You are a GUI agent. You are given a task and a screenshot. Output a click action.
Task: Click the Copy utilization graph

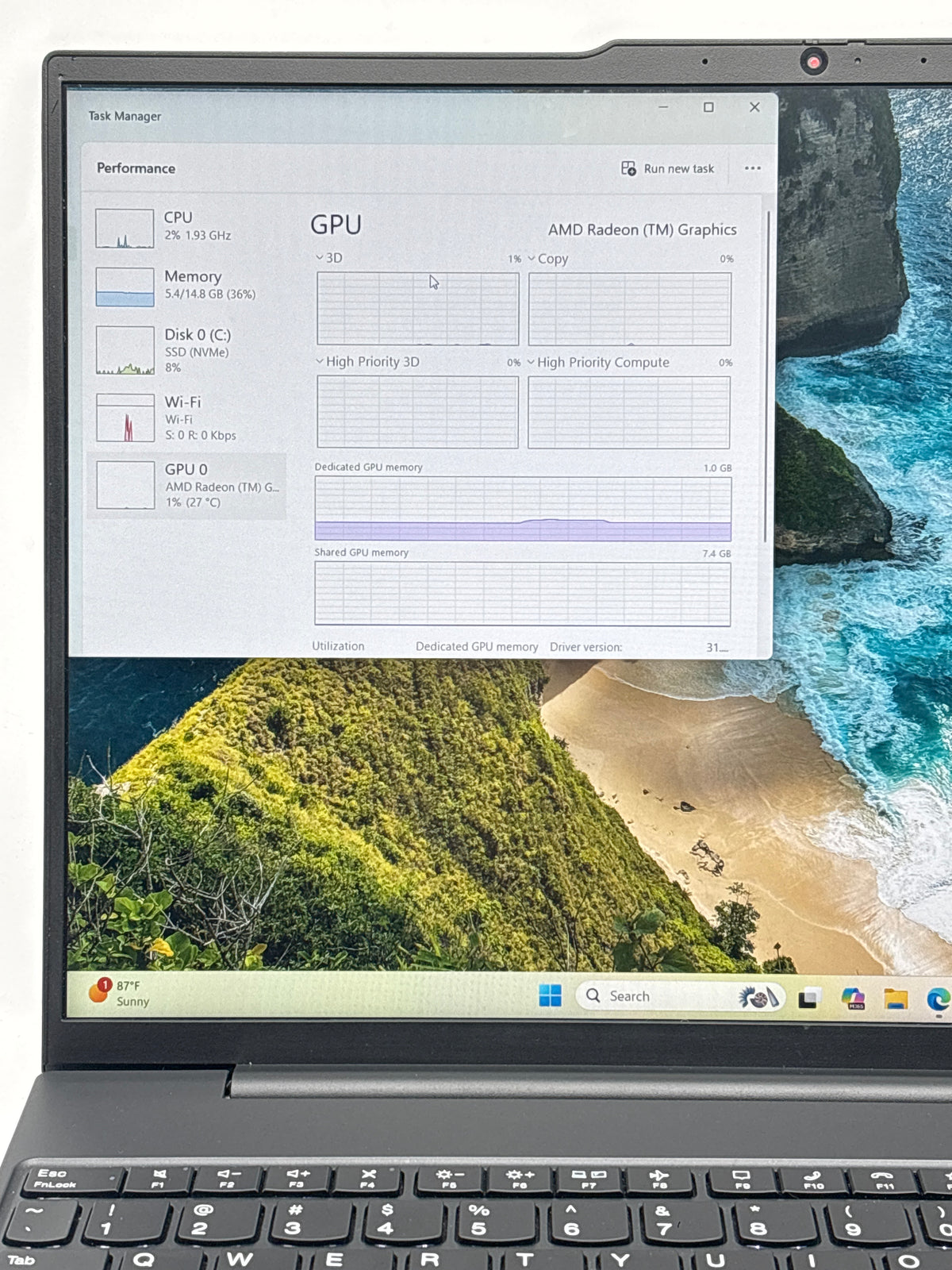(x=630, y=309)
